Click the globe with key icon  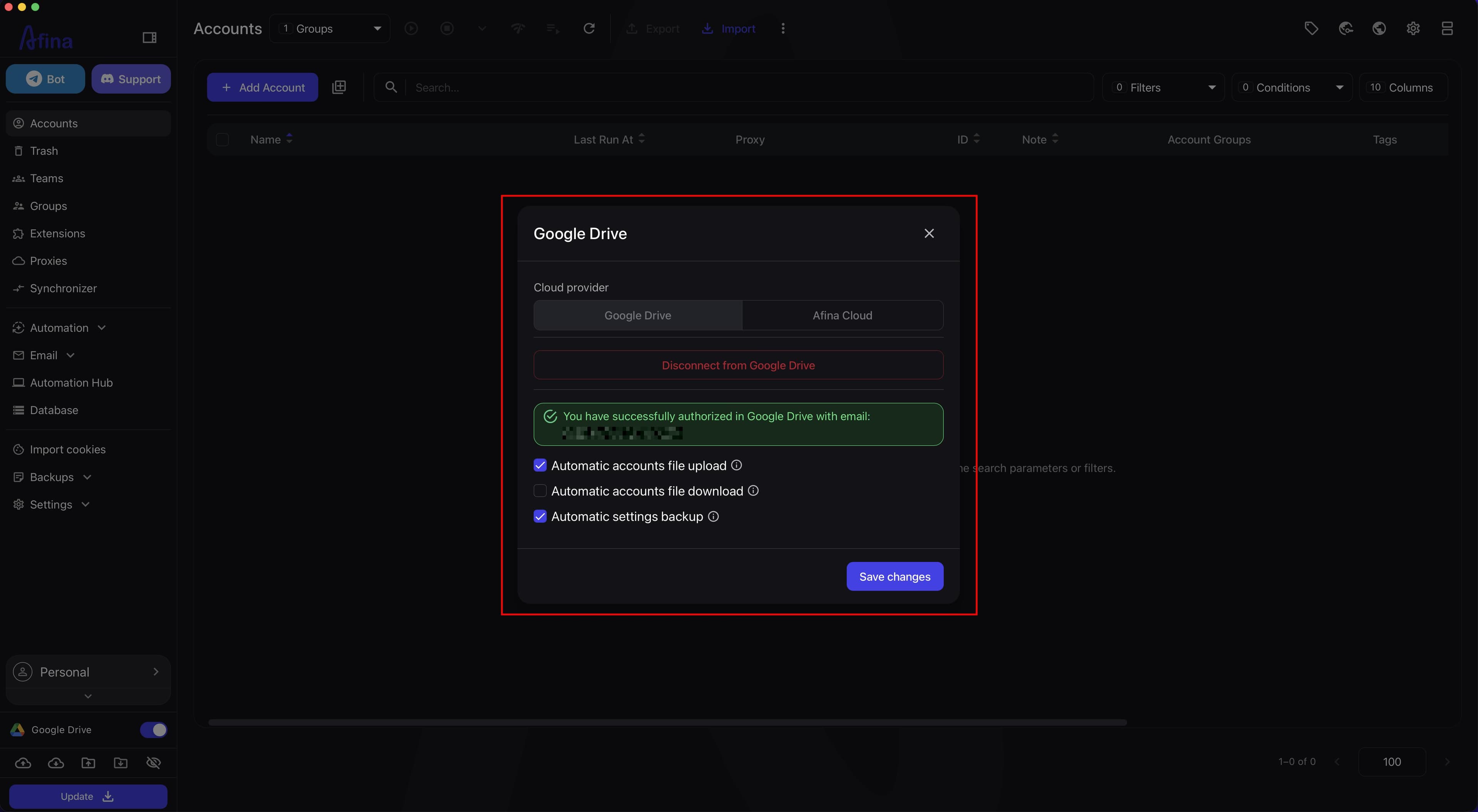[x=1346, y=28]
